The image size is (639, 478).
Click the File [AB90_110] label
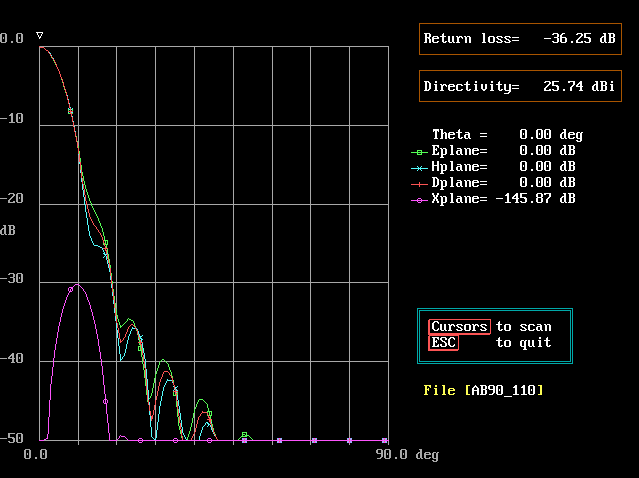[483, 390]
